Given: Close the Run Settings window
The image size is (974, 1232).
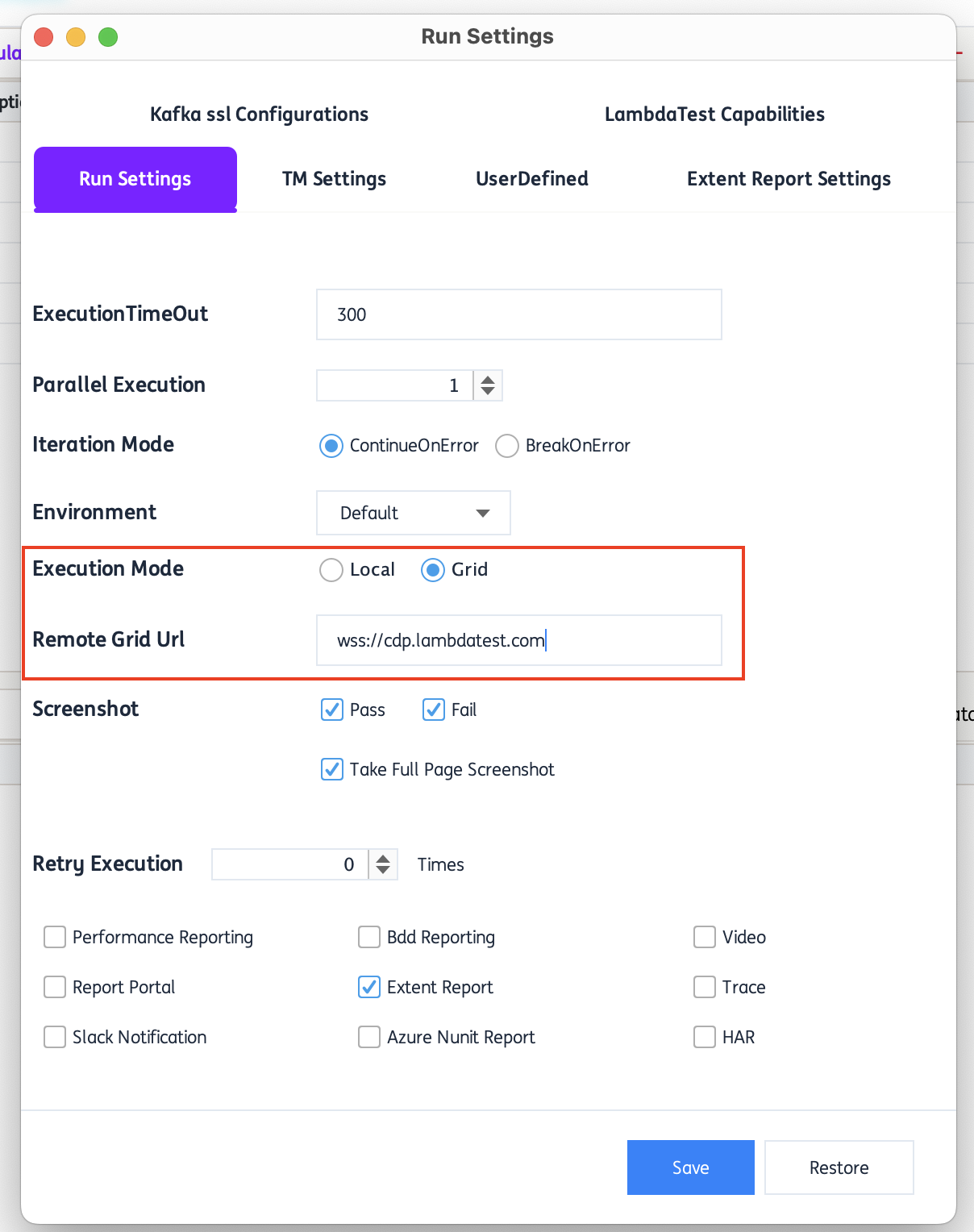Looking at the screenshot, I should pyautogui.click(x=44, y=37).
